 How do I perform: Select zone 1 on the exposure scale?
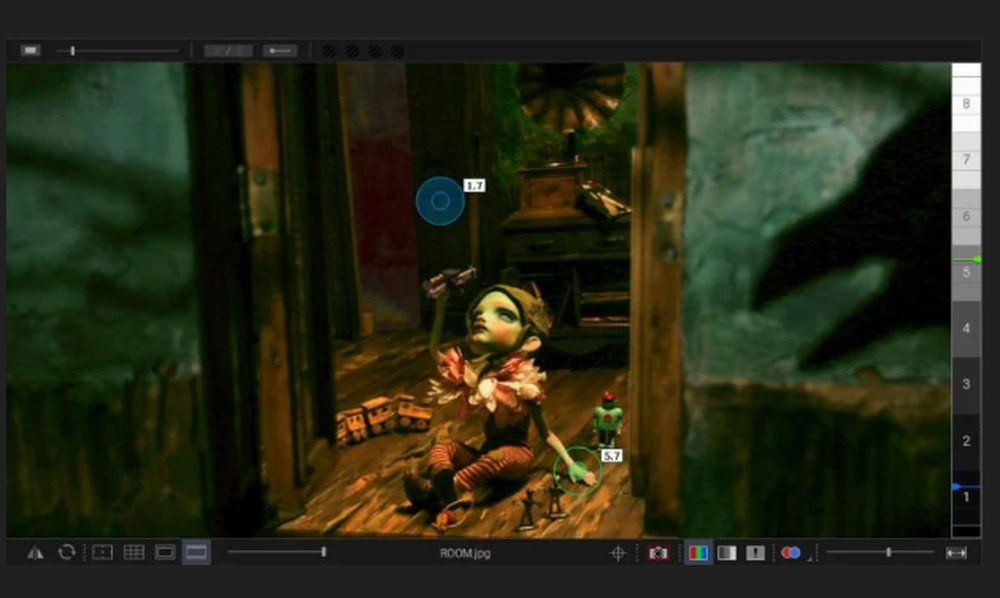[966, 497]
